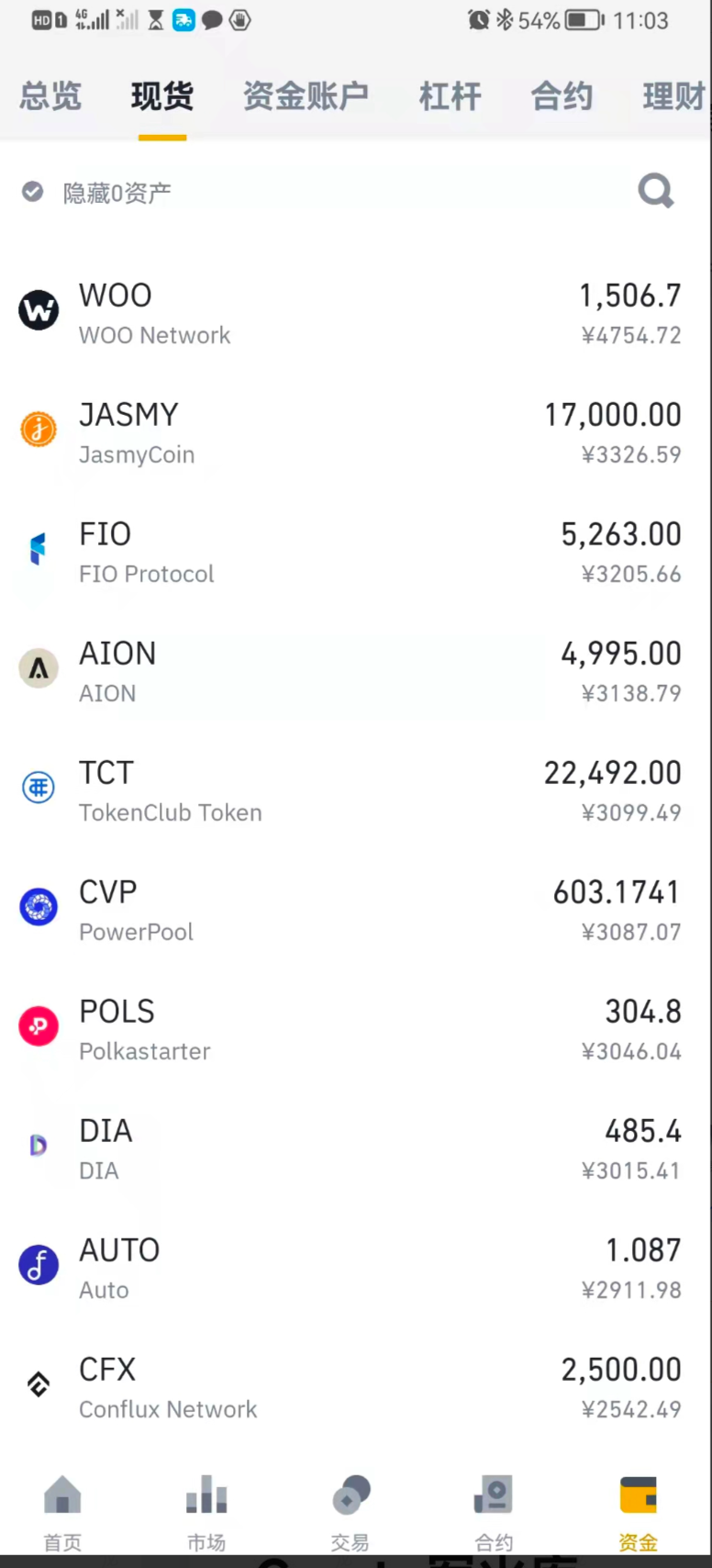Tap the JasmyCoin orange logo
712x1568 pixels.
(39, 429)
